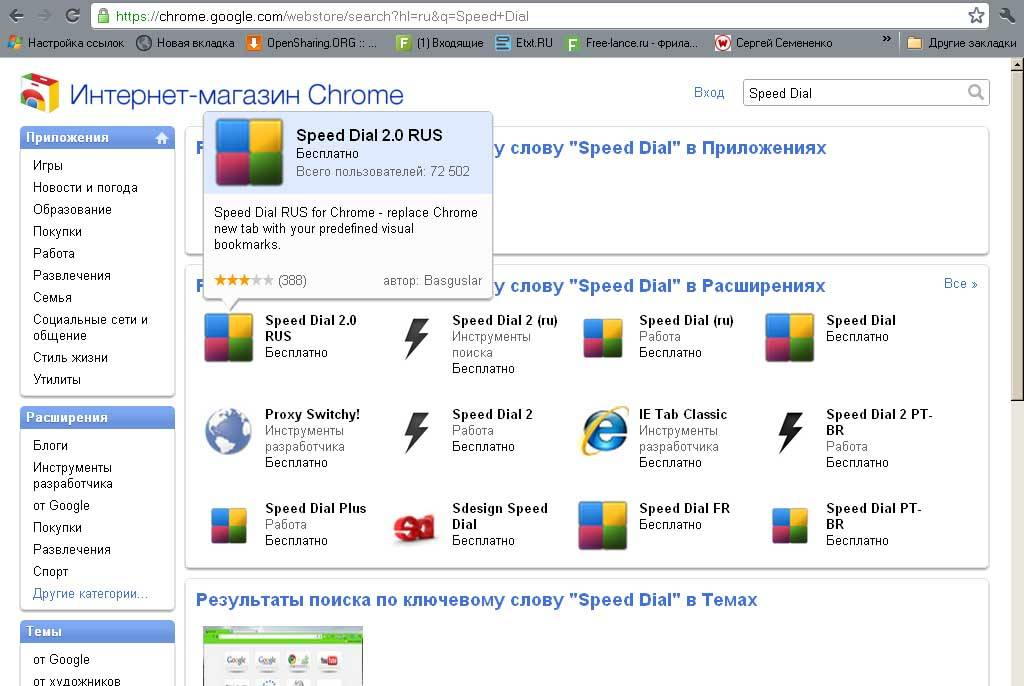
Task: Reload the page with the refresh icon
Action: pyautogui.click(x=72, y=16)
